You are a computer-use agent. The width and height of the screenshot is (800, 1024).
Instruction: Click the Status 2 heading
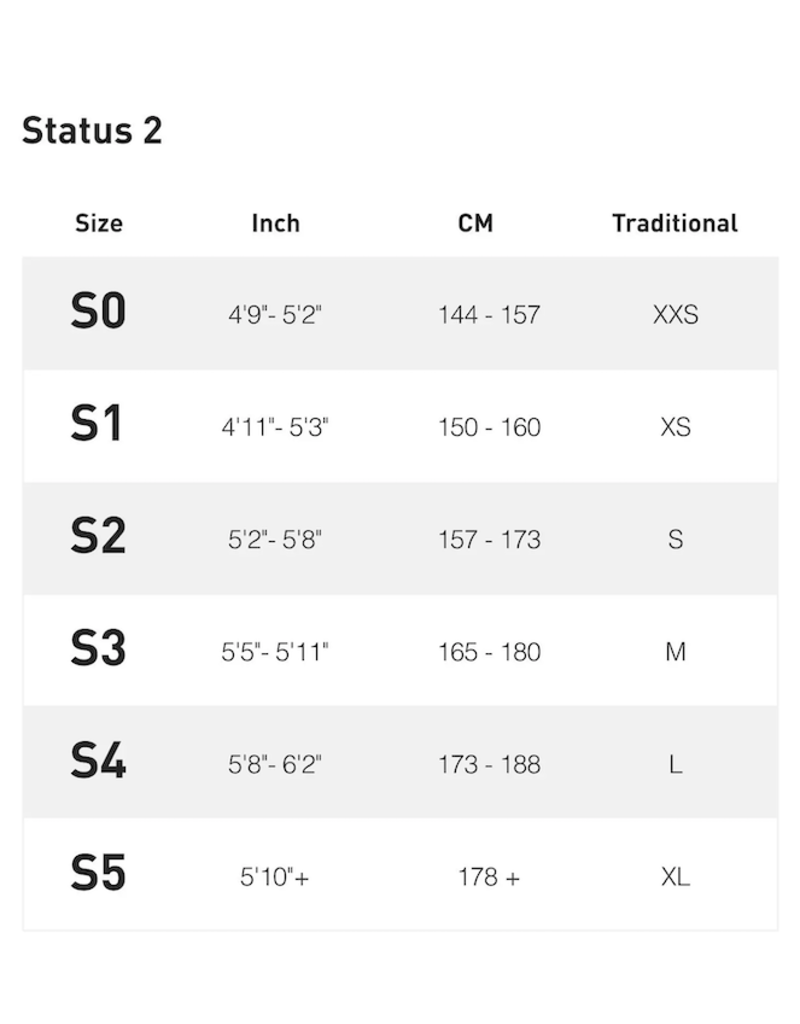click(92, 131)
